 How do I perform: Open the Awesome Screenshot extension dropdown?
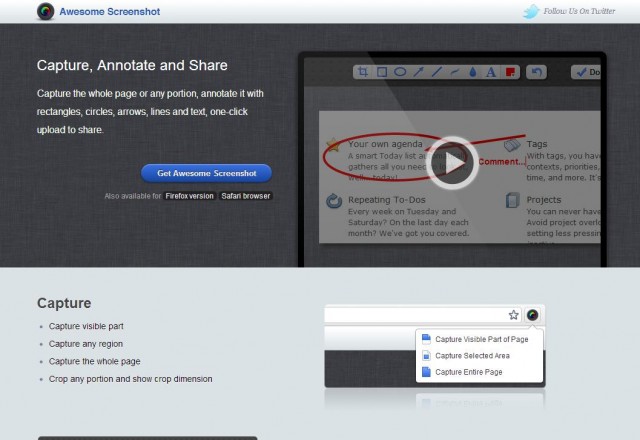533,315
